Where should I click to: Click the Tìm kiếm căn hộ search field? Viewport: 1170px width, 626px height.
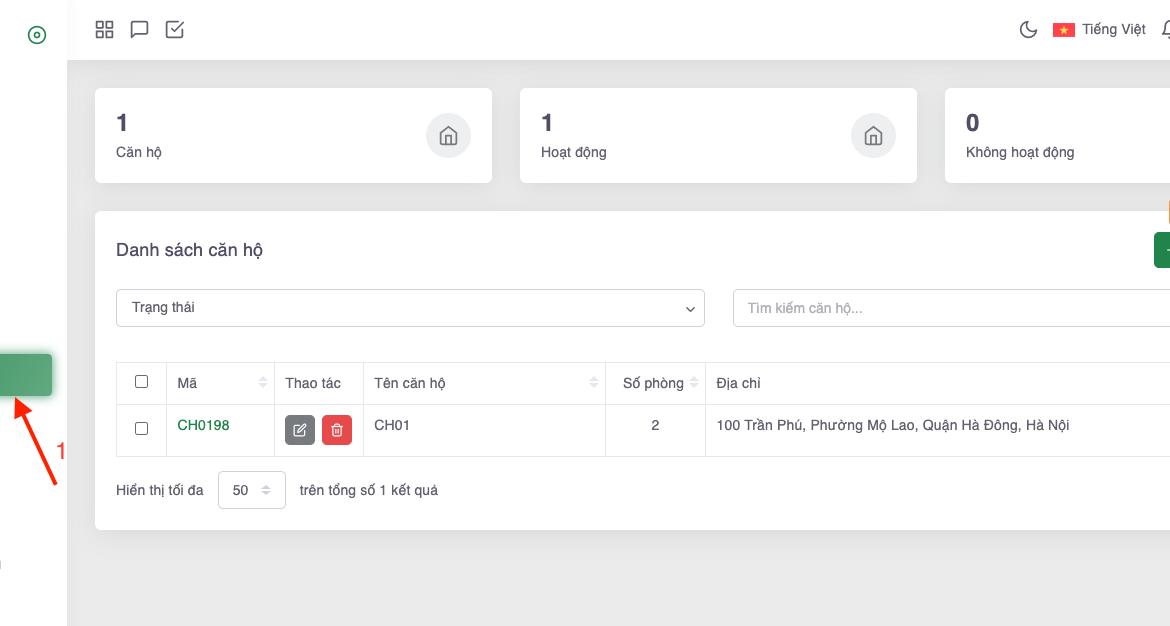[950, 308]
